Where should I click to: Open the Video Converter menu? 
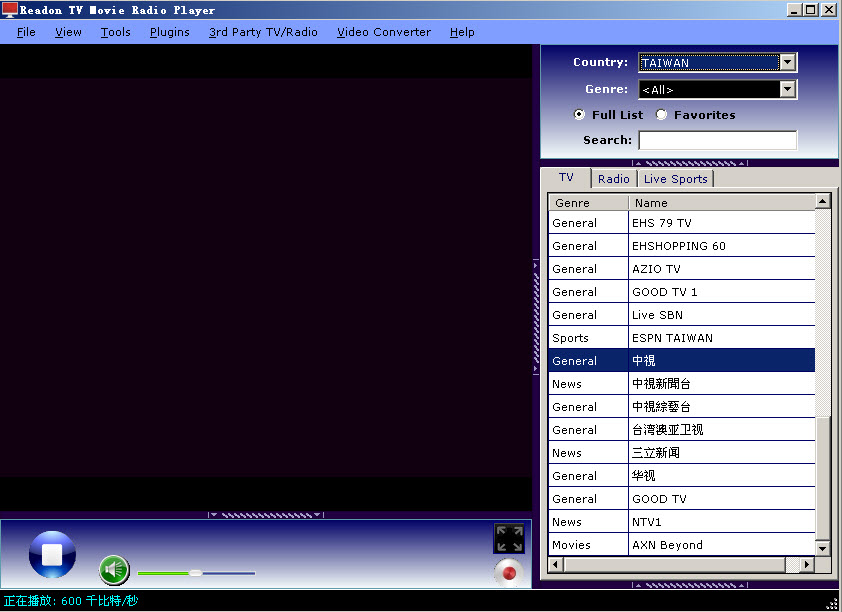(x=383, y=32)
